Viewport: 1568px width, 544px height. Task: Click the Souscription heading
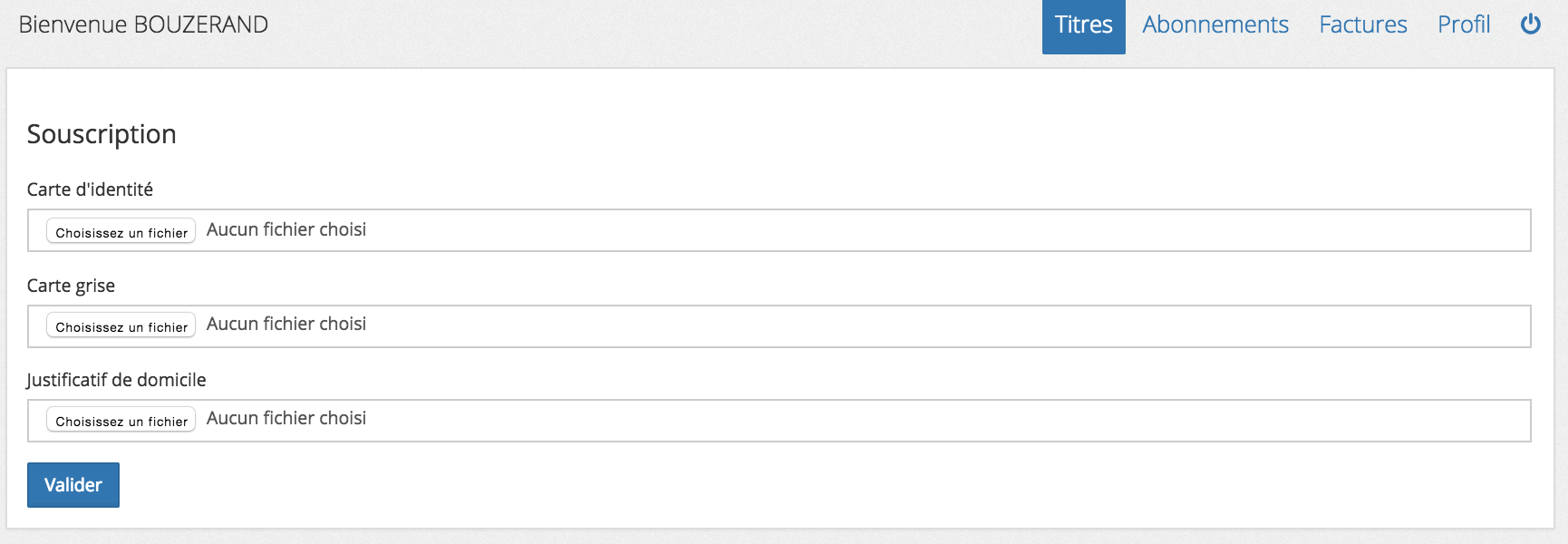point(102,134)
